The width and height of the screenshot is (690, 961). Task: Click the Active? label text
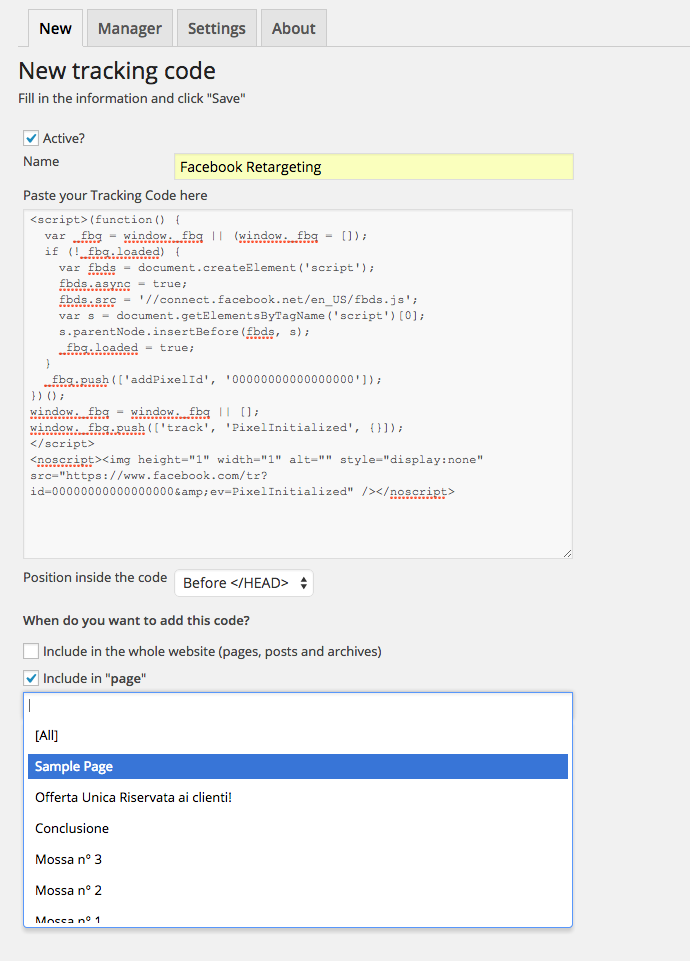tap(64, 139)
